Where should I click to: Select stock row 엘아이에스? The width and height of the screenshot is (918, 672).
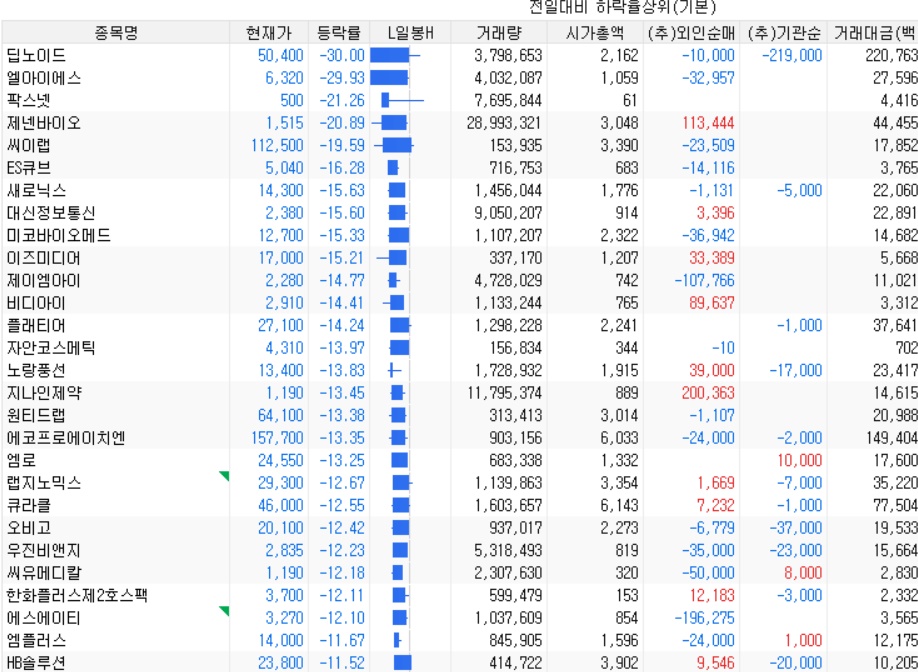click(459, 78)
